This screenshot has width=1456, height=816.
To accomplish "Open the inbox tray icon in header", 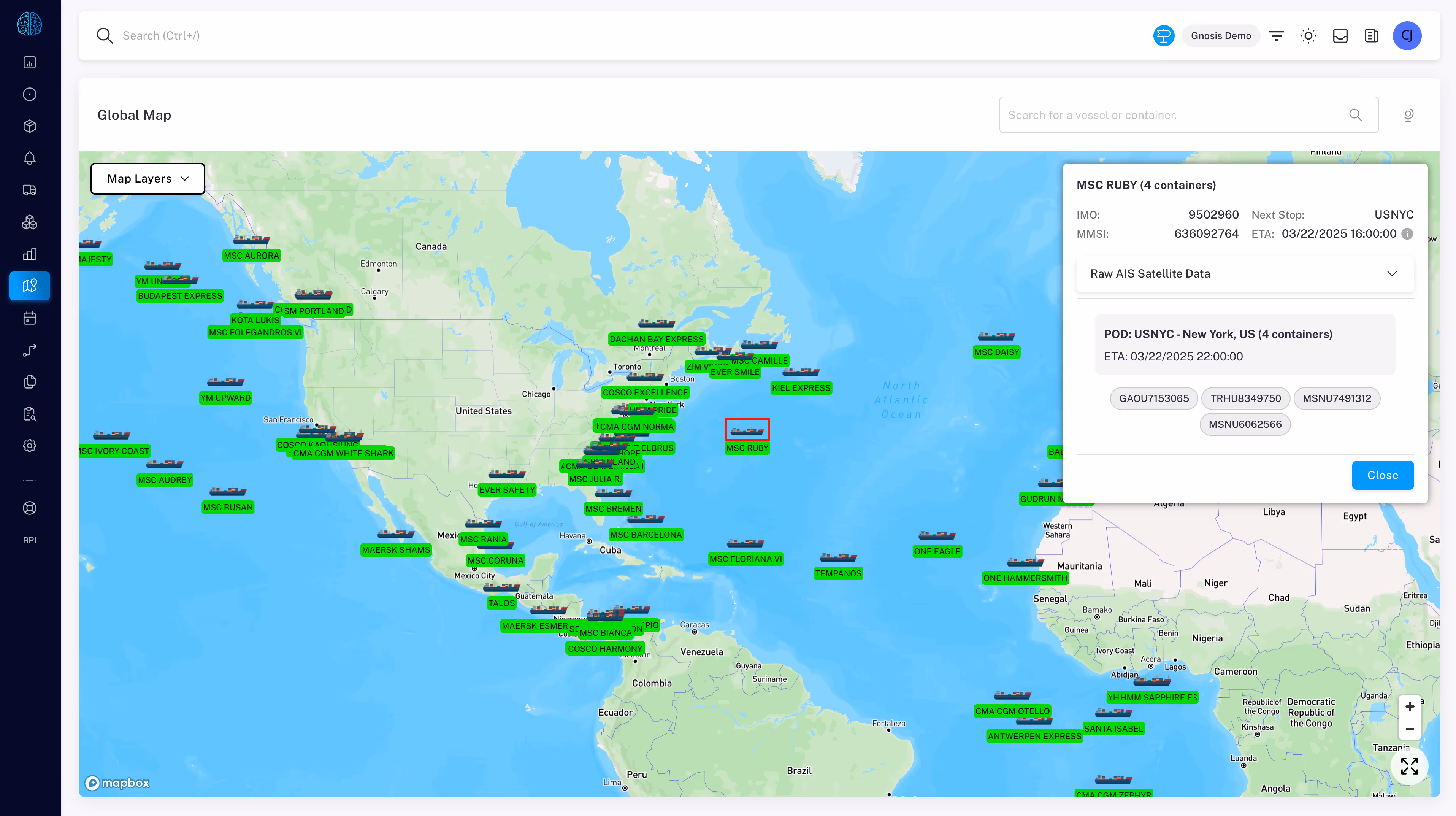I will coord(1340,36).
